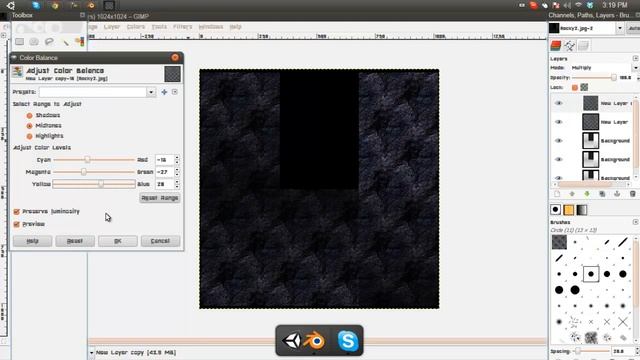Open the Layer menu
Screen dimensions: 640x360
[x=112, y=27]
